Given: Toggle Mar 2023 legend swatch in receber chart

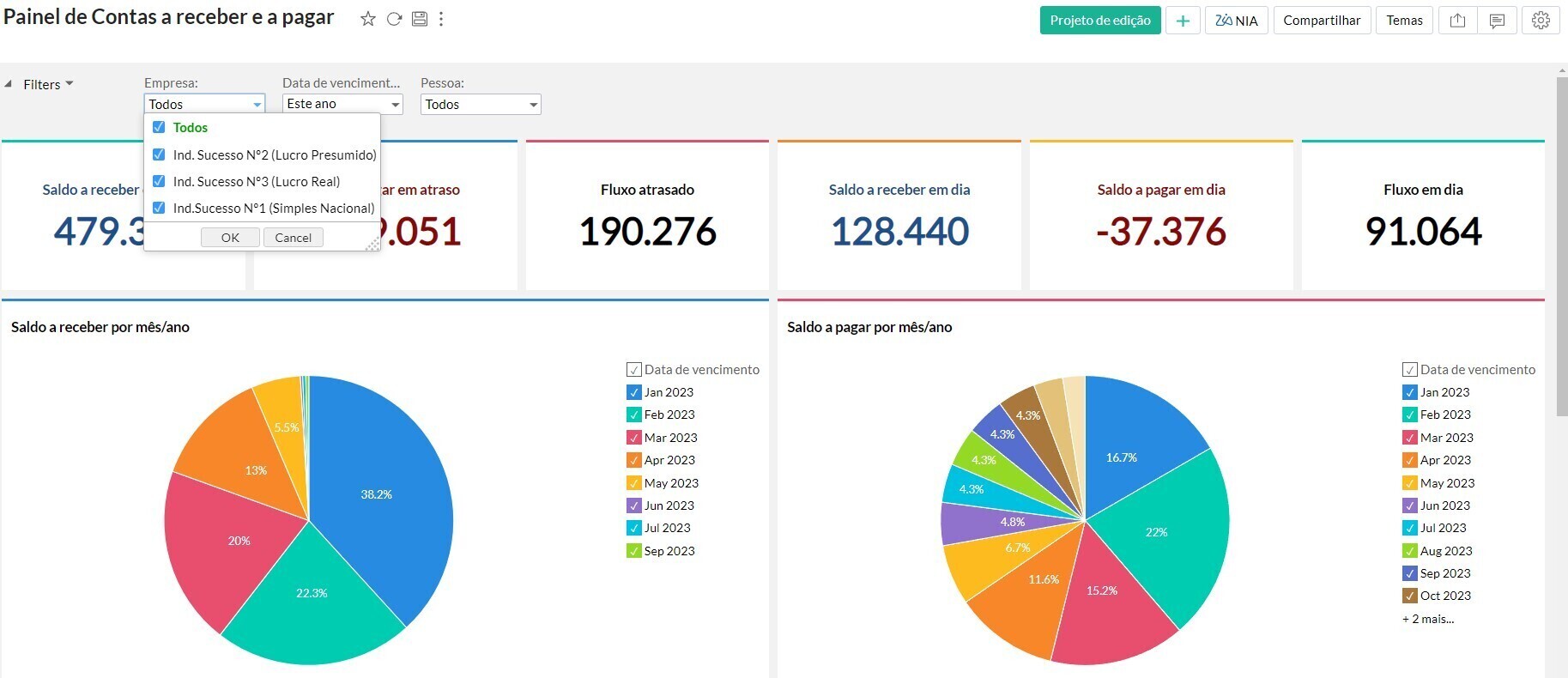Looking at the screenshot, I should click(x=634, y=438).
